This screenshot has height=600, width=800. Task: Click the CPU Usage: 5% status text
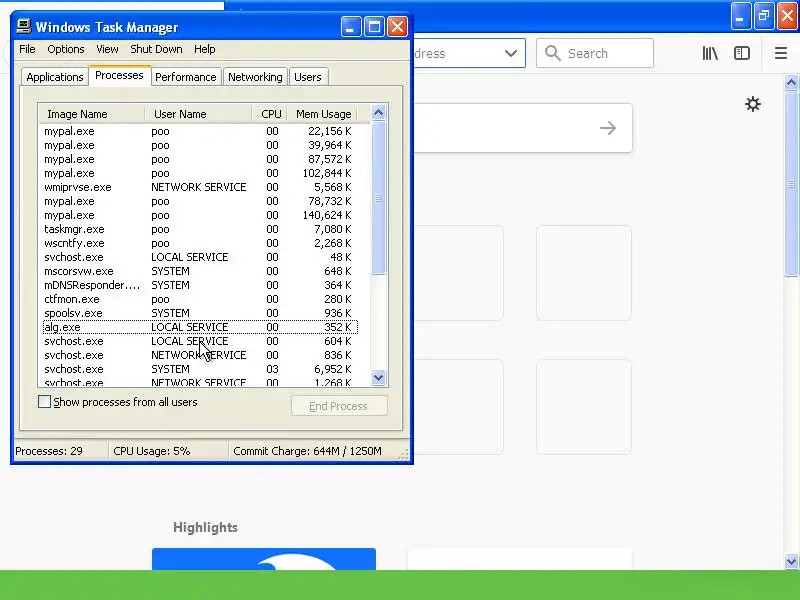point(152,451)
